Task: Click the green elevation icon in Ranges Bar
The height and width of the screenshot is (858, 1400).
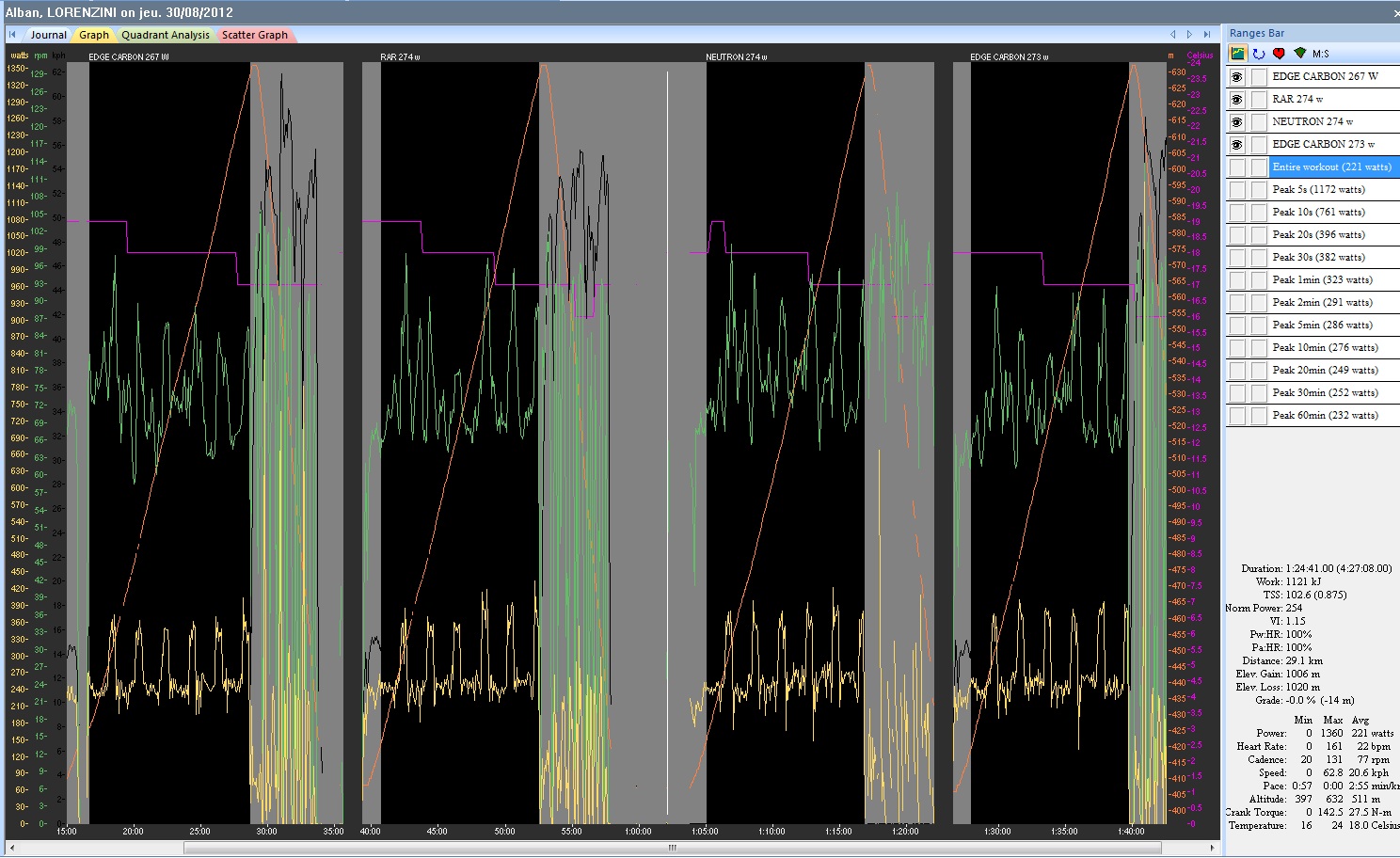Action: tap(1300, 54)
